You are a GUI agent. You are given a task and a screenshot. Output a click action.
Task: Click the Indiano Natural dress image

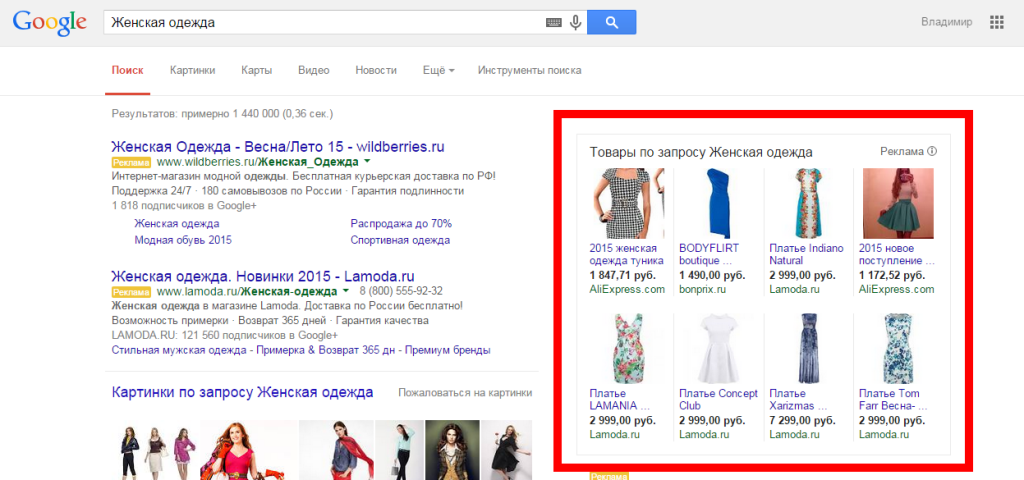[x=808, y=203]
